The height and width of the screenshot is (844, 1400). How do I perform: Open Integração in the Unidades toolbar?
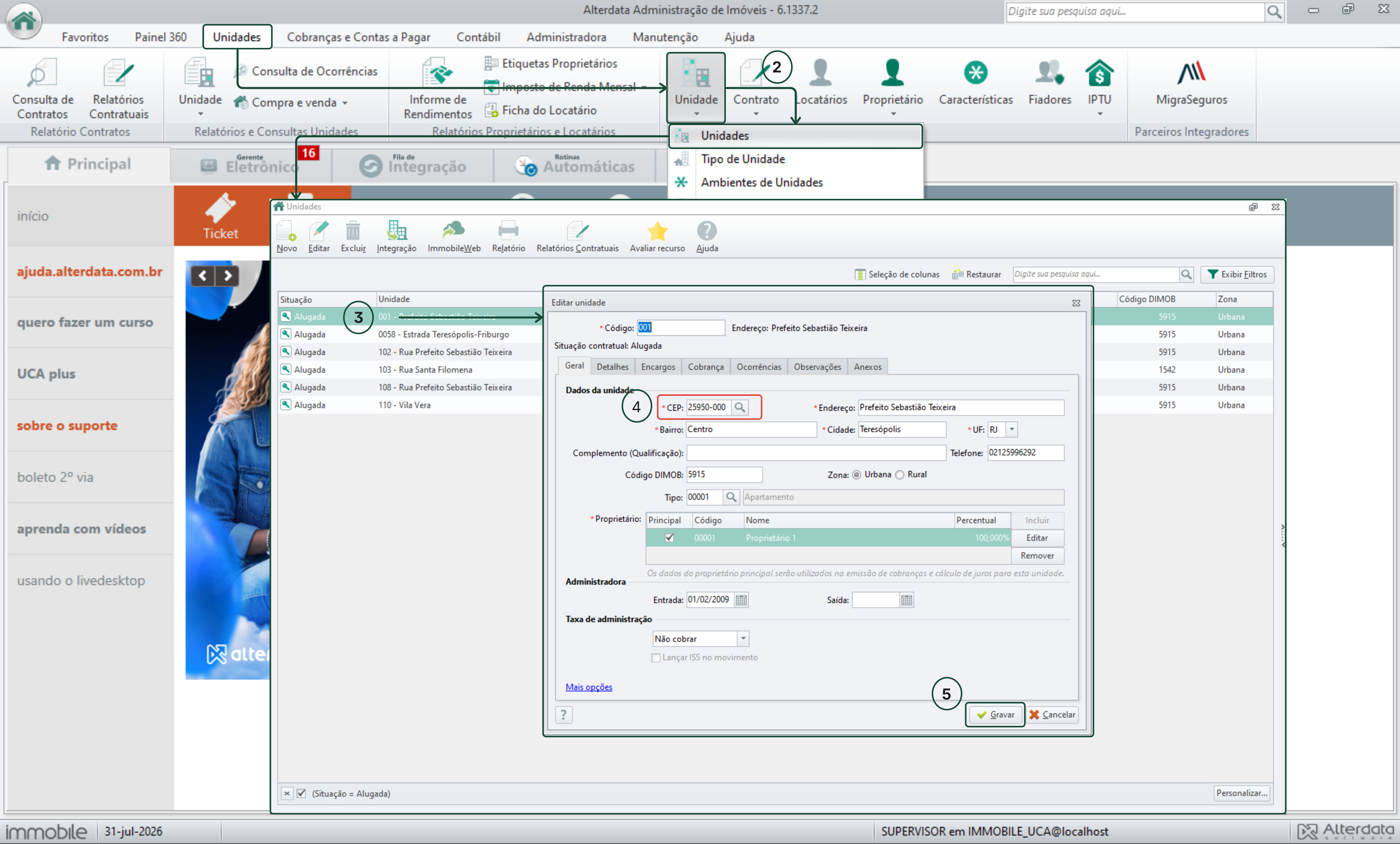(x=397, y=236)
